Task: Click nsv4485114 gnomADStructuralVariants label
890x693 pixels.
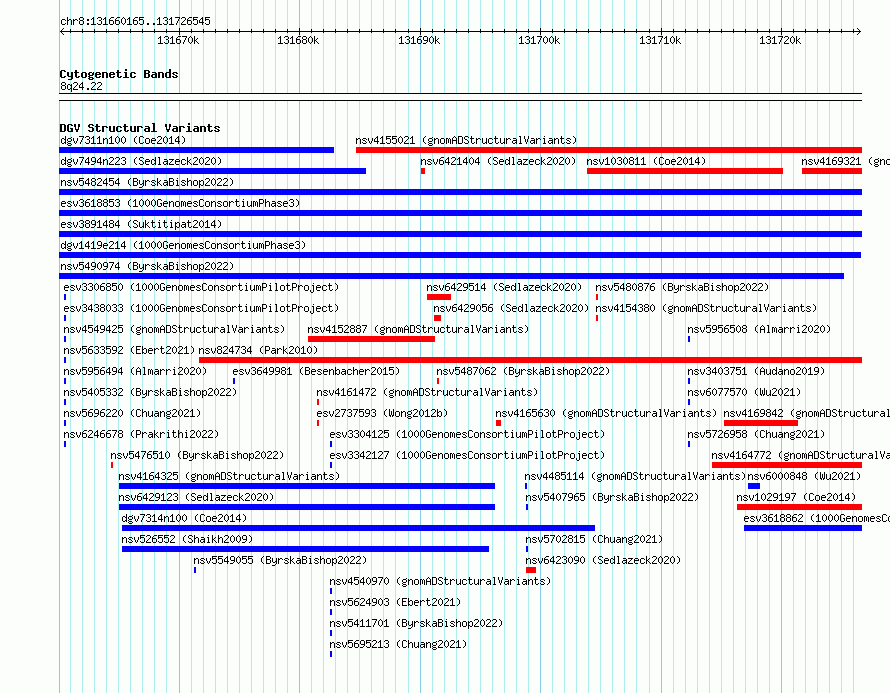Action: [x=635, y=476]
